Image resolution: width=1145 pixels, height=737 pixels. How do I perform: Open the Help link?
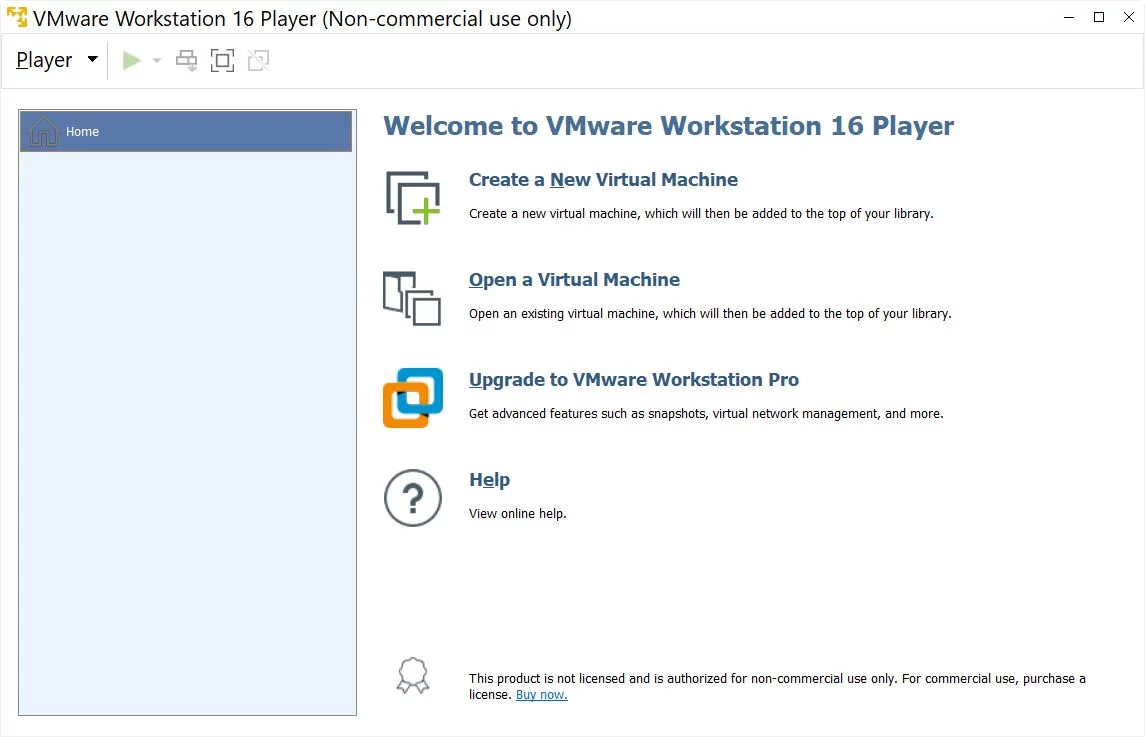click(x=489, y=480)
